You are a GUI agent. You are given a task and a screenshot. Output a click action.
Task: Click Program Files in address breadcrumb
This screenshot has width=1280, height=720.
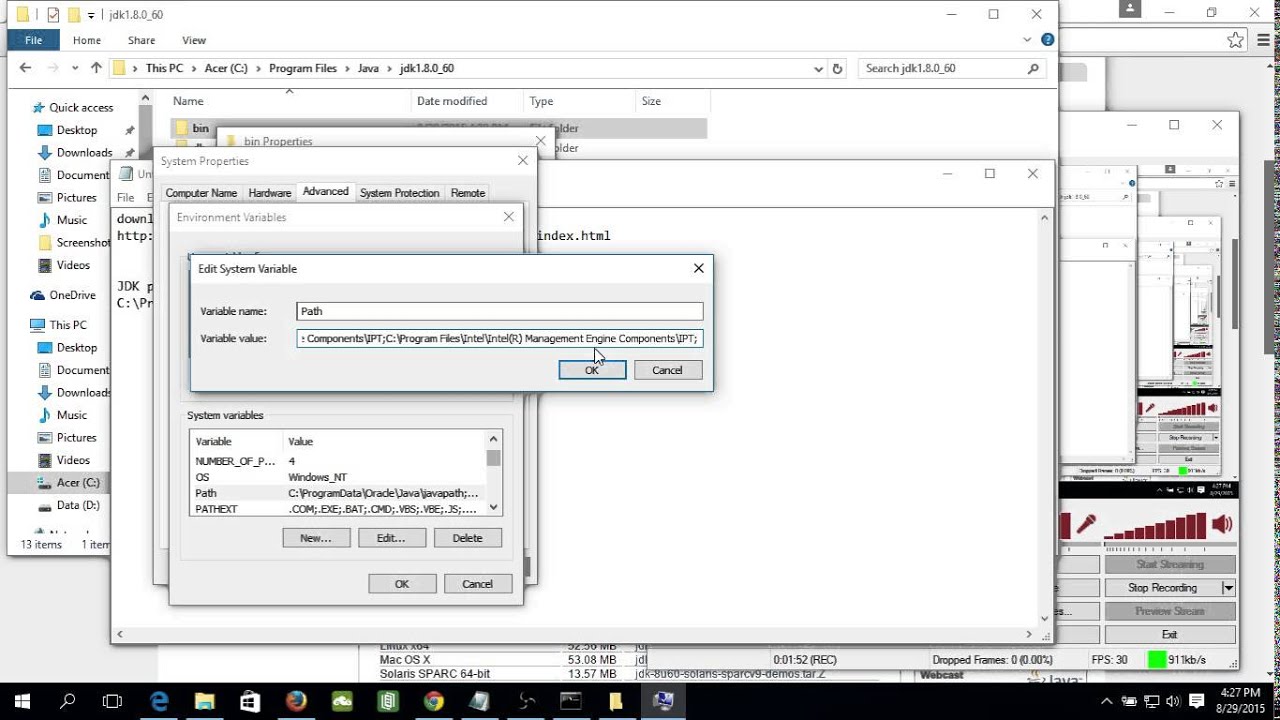(x=303, y=68)
